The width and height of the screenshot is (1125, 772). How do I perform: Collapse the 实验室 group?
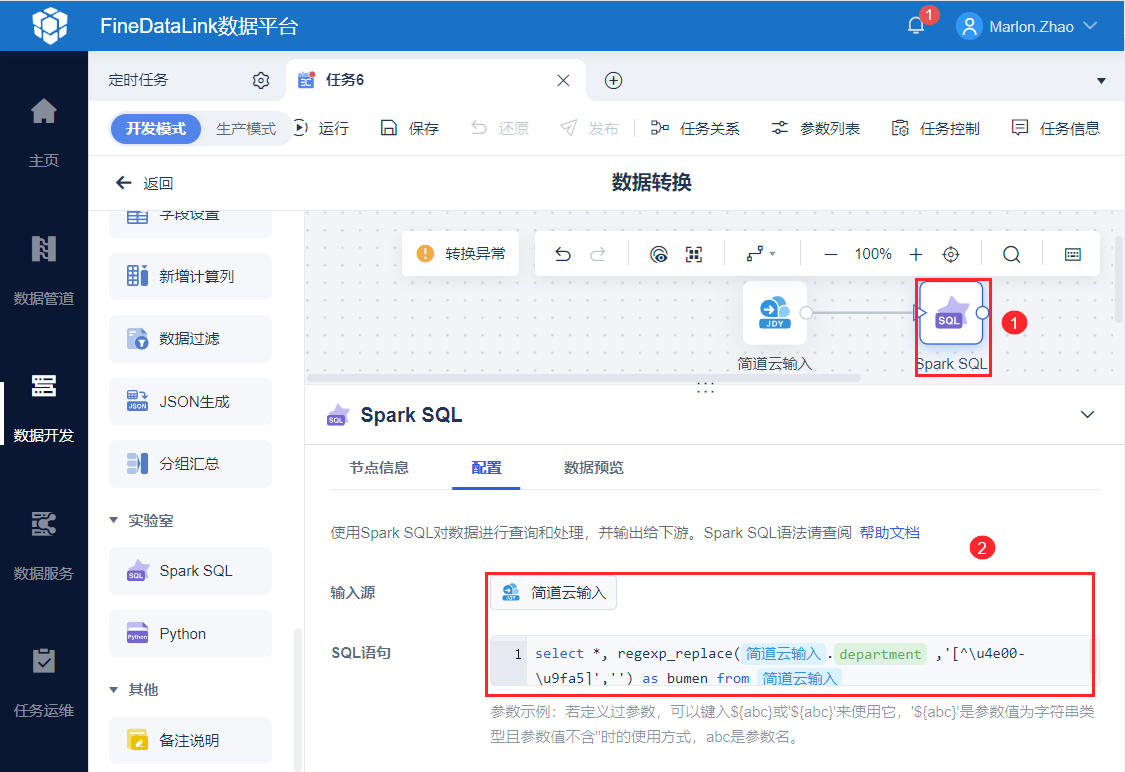(x=113, y=520)
